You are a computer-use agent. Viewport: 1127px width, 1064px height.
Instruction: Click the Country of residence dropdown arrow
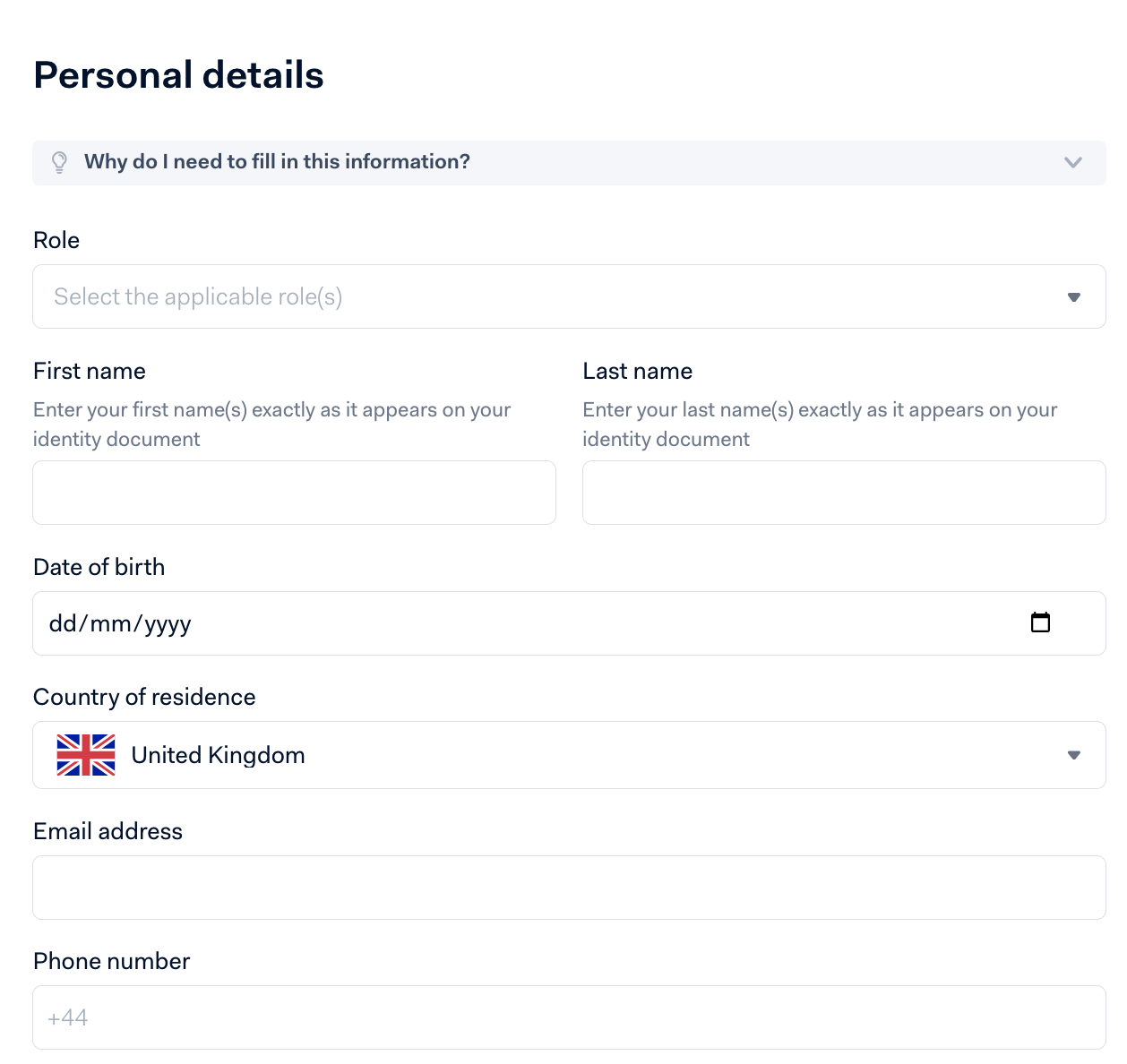coord(1073,755)
